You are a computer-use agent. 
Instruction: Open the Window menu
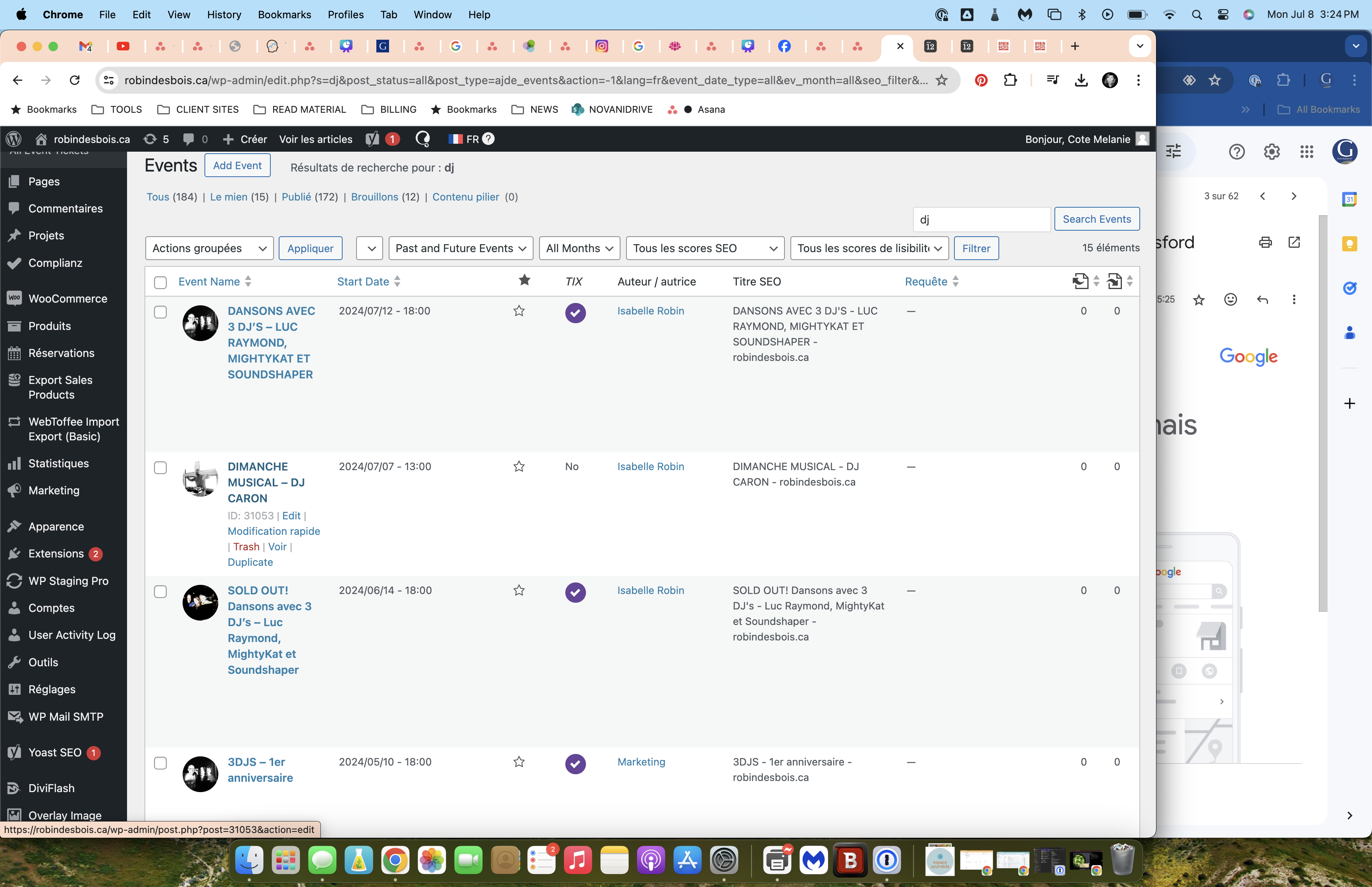432,14
